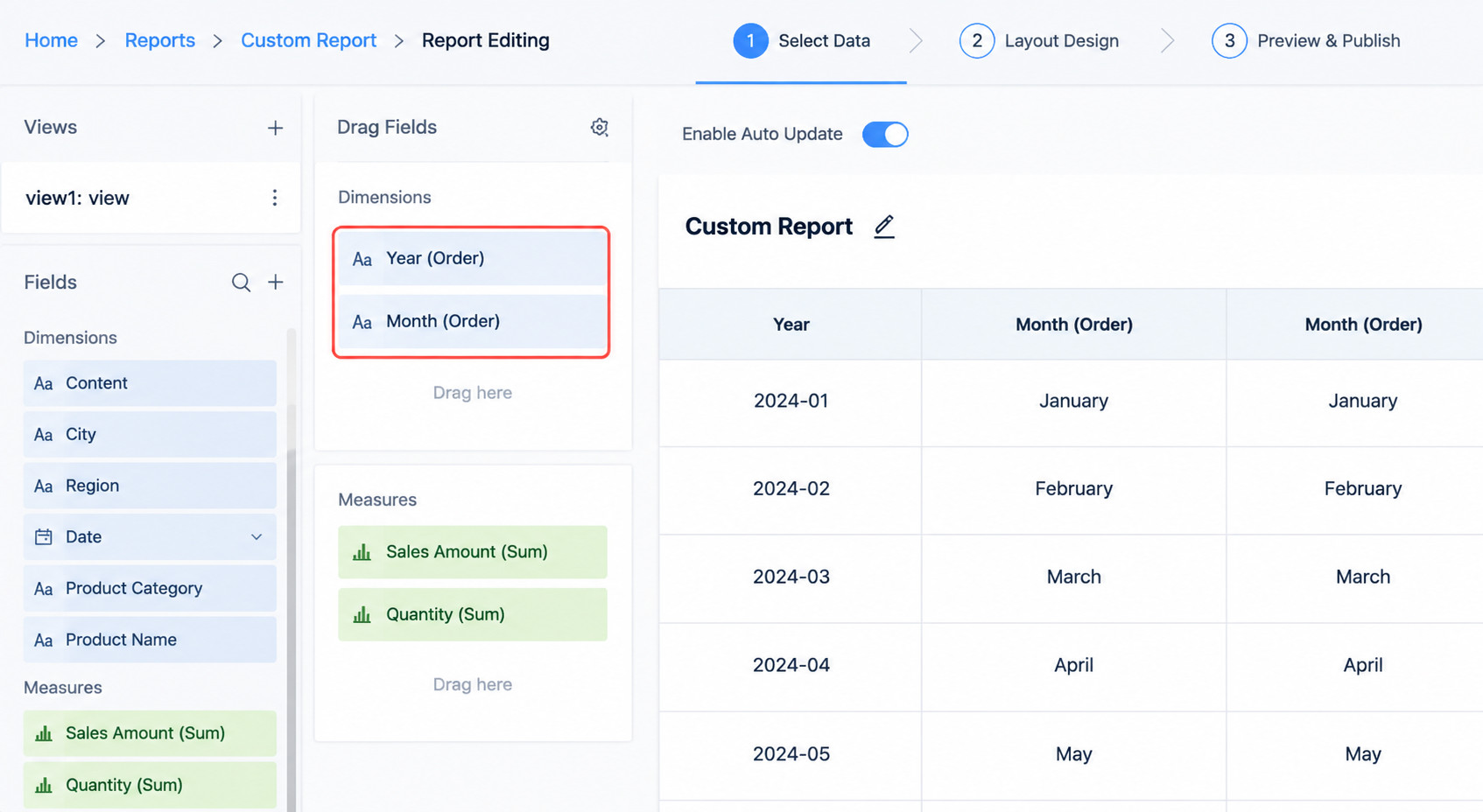Image resolution: width=1483 pixels, height=812 pixels.
Task: Select the view1: view item
Action: (151, 198)
